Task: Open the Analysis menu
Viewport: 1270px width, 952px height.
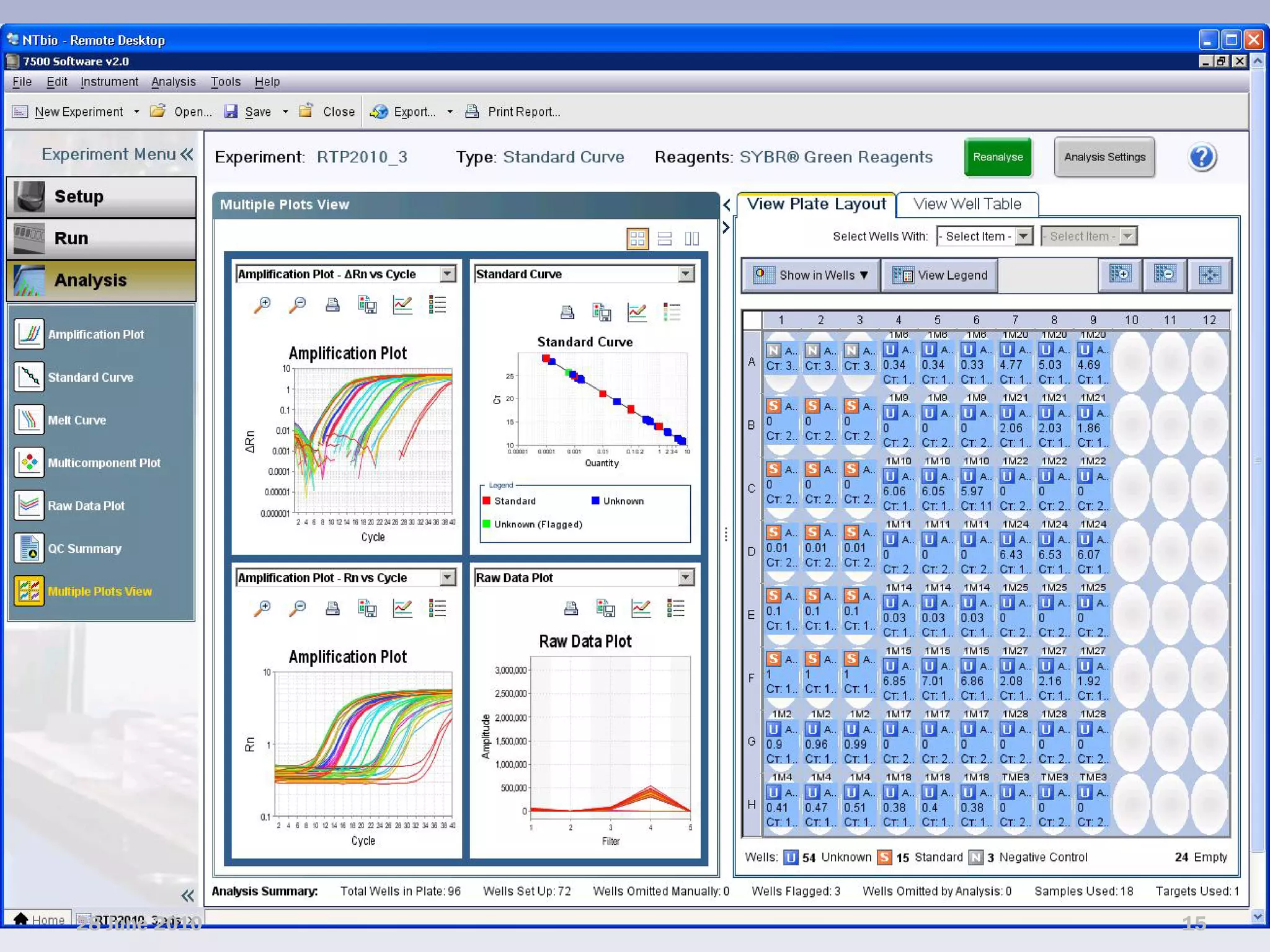Action: 173,81
